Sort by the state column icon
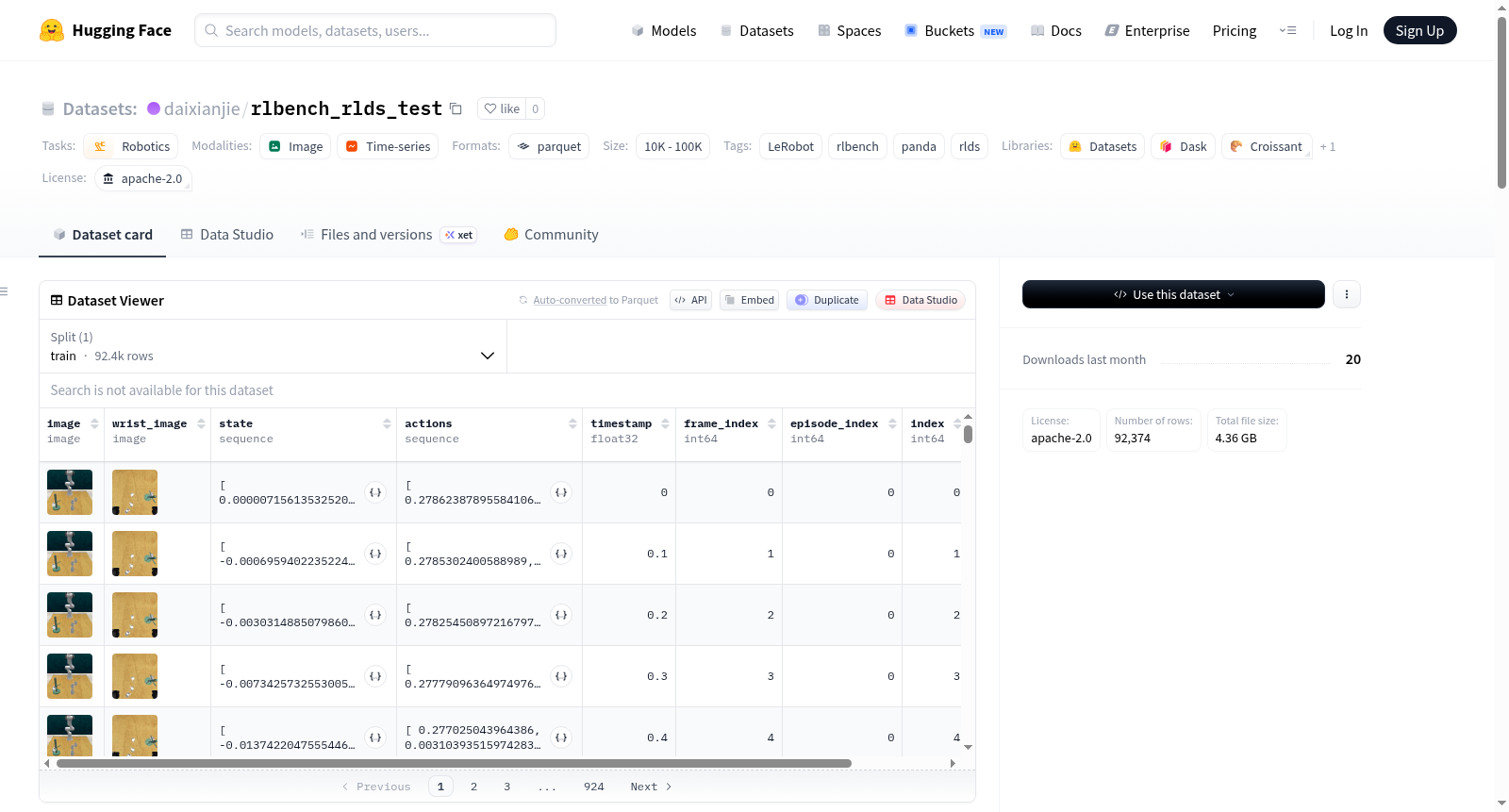 click(387, 424)
